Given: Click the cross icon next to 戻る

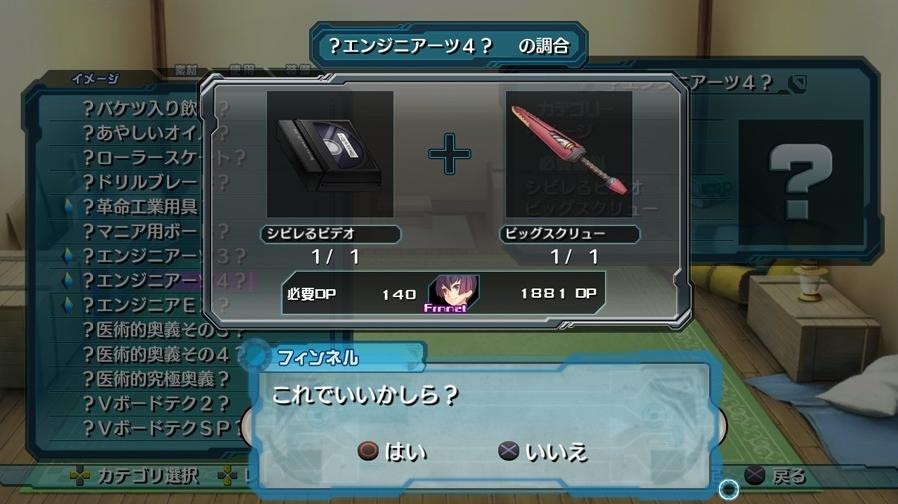Looking at the screenshot, I should (754, 475).
